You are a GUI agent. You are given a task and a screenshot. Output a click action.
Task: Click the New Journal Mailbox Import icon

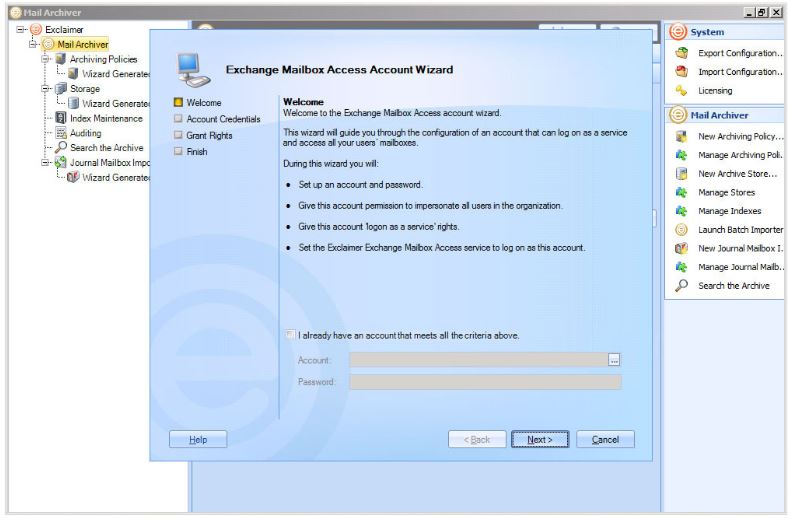682,248
